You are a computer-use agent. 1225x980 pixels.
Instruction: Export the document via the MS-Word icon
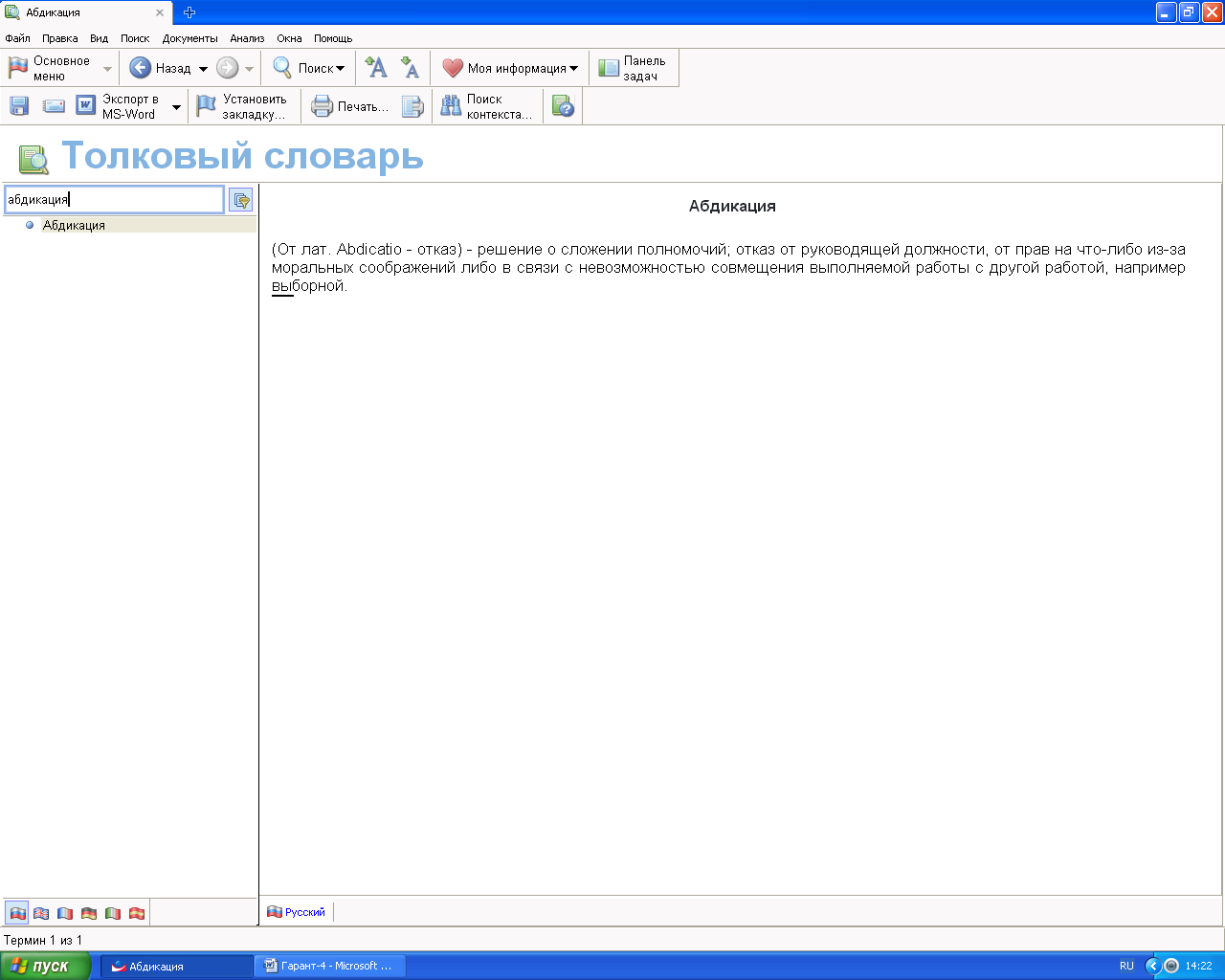point(86,105)
